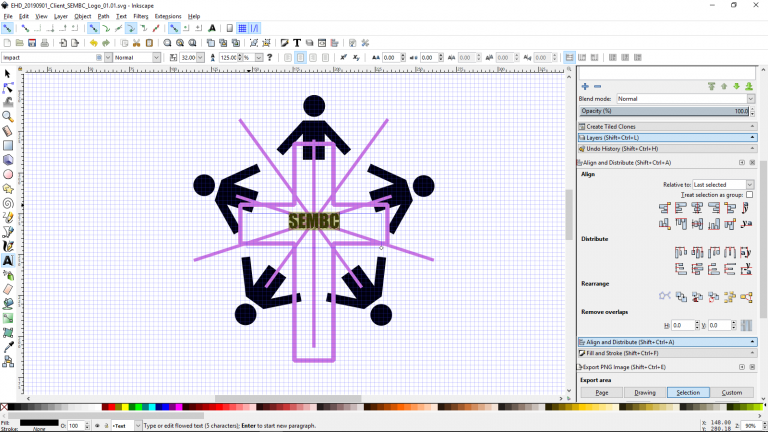Select the arrow Selector tool
768x432 pixels.
pyautogui.click(x=7, y=73)
